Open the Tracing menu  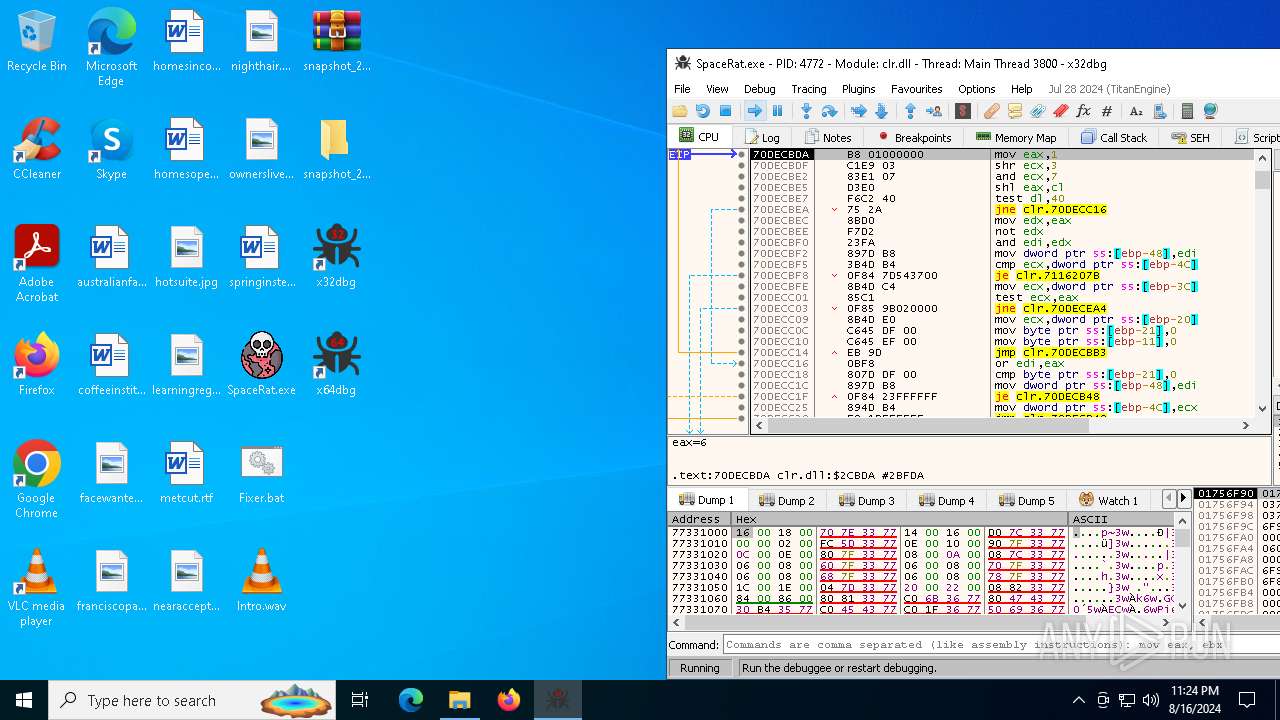coord(808,89)
